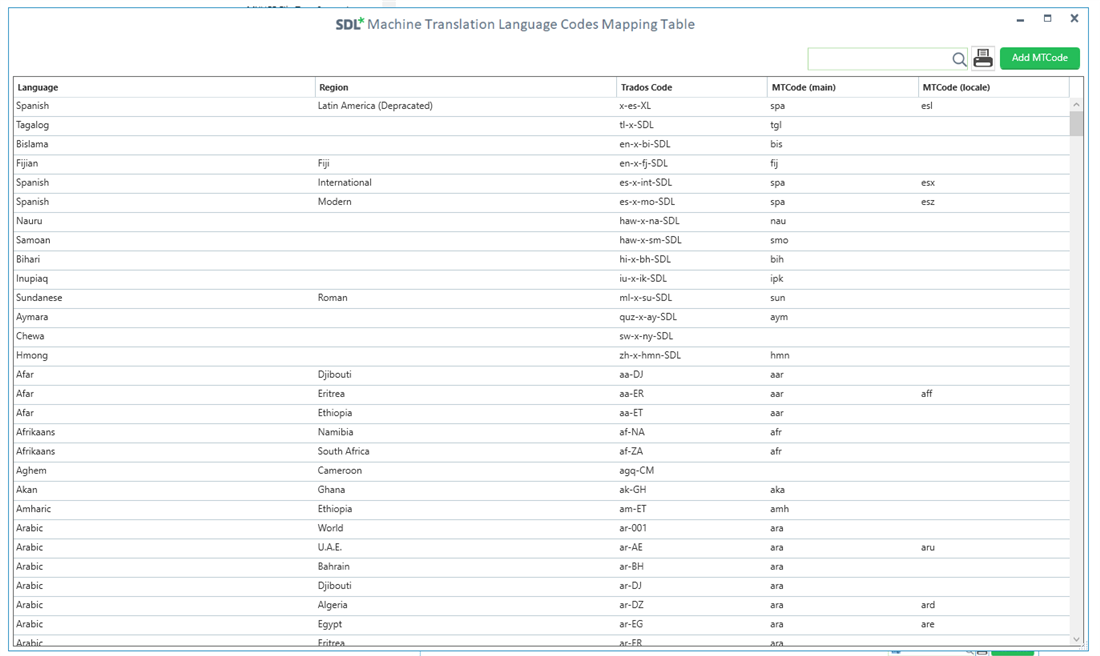Select the Ghana region cell
The width and height of the screenshot is (1100, 656).
pyautogui.click(x=331, y=490)
